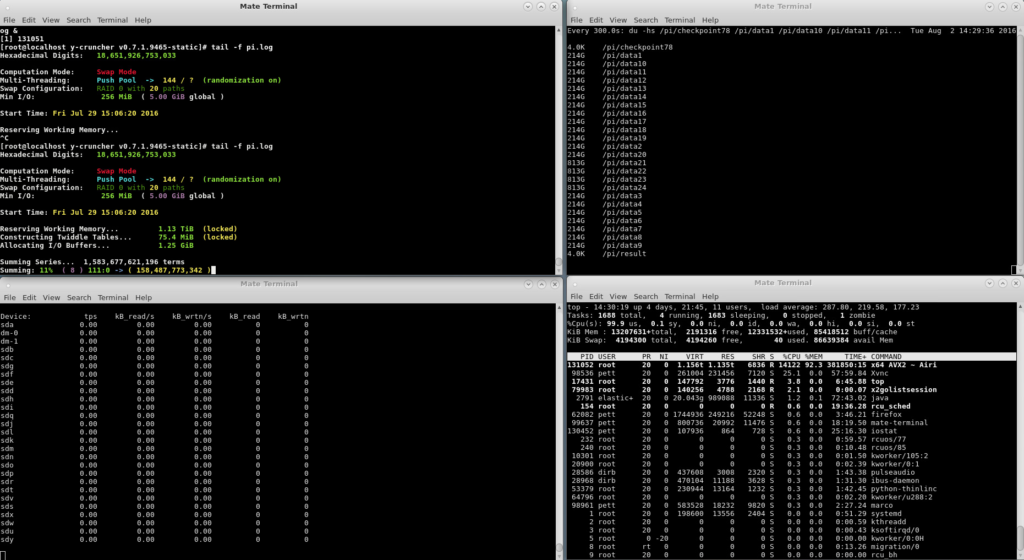This screenshot has width=1024, height=560.
Task: Open Terminal menu in the top process terminal
Action: [x=680, y=296]
